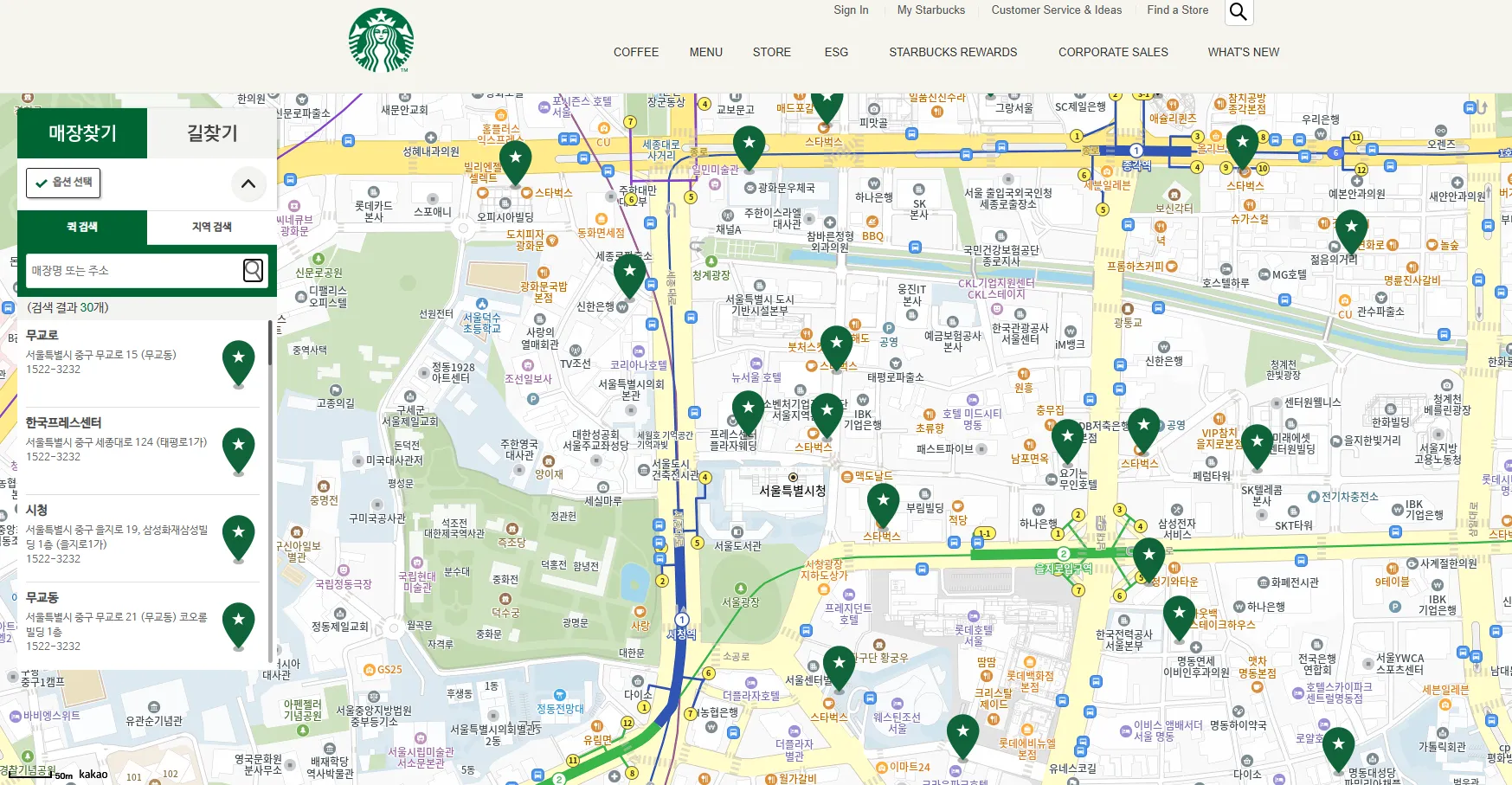This screenshot has width=1512, height=785.
Task: Click the star pin for 한국프레스센터 store
Action: click(239, 452)
